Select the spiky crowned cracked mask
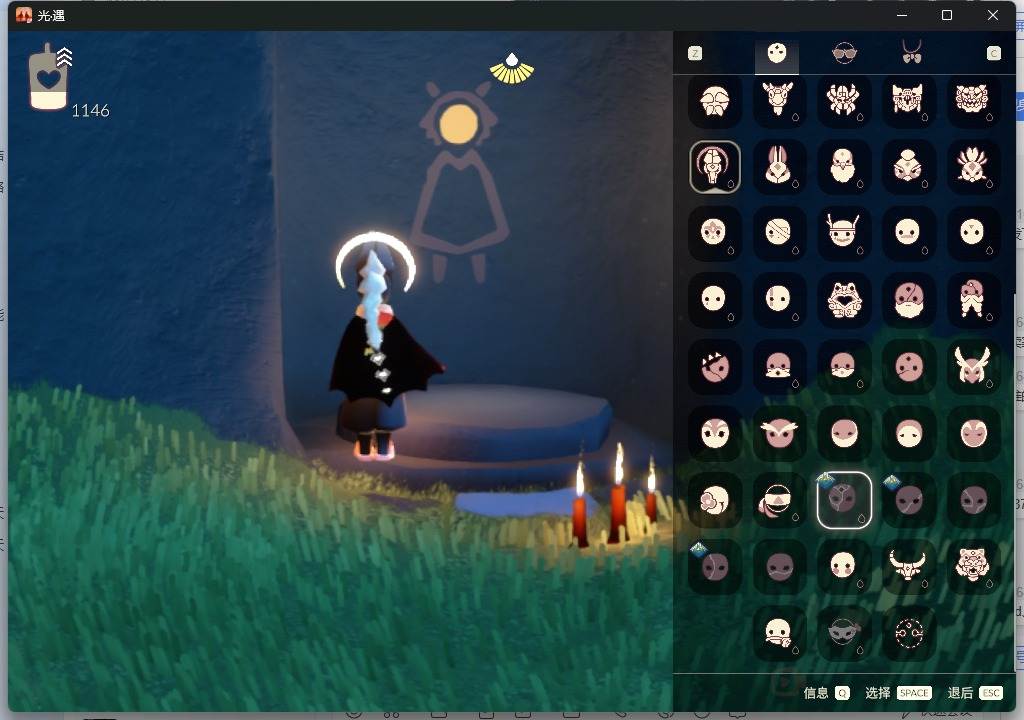 coord(714,367)
